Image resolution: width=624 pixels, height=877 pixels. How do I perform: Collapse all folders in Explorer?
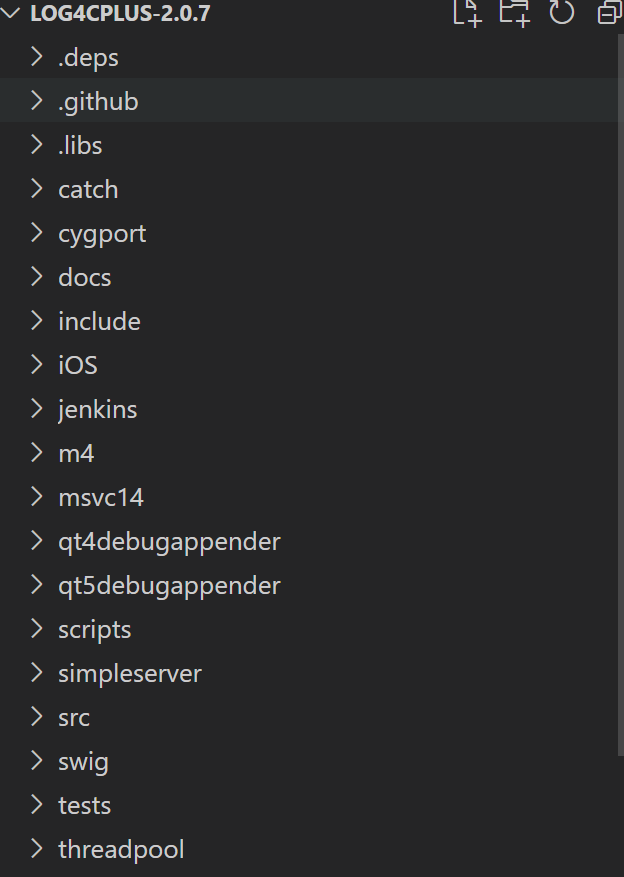(x=608, y=14)
